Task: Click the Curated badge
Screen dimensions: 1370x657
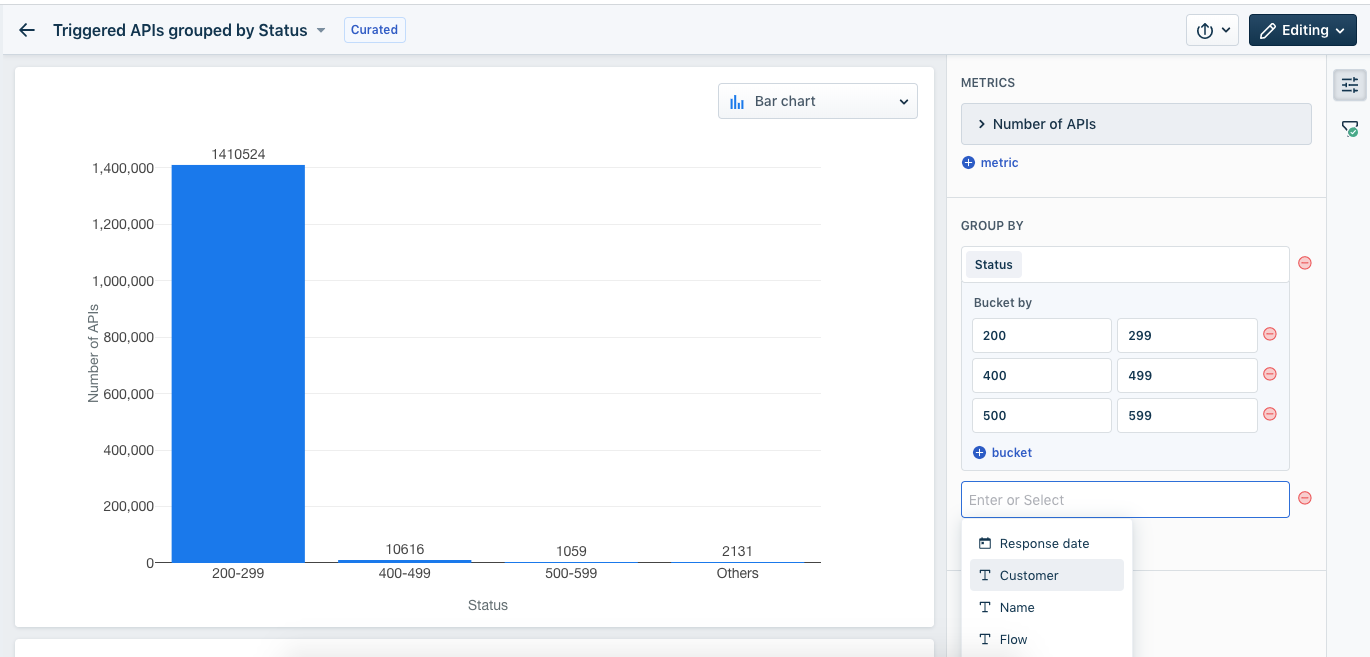Action: click(375, 30)
